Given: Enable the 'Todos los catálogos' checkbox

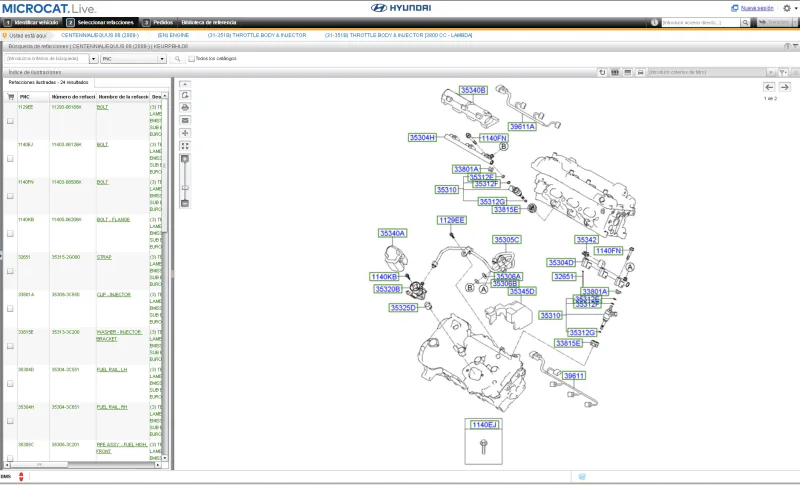Looking at the screenshot, I should point(191,59).
